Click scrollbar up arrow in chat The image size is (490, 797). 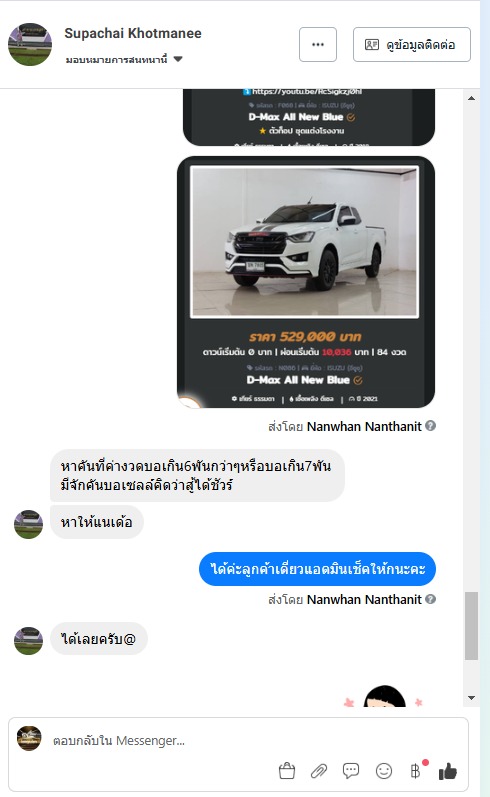471,98
